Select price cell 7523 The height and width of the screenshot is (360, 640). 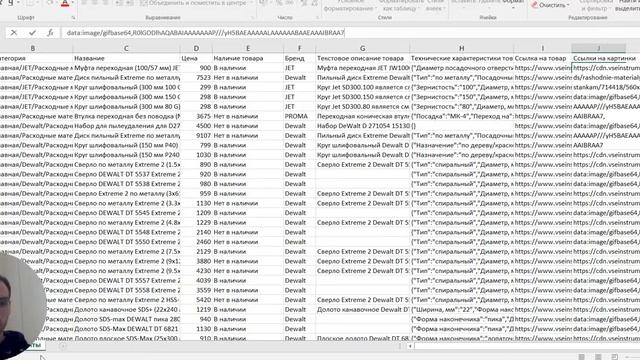tap(196, 78)
